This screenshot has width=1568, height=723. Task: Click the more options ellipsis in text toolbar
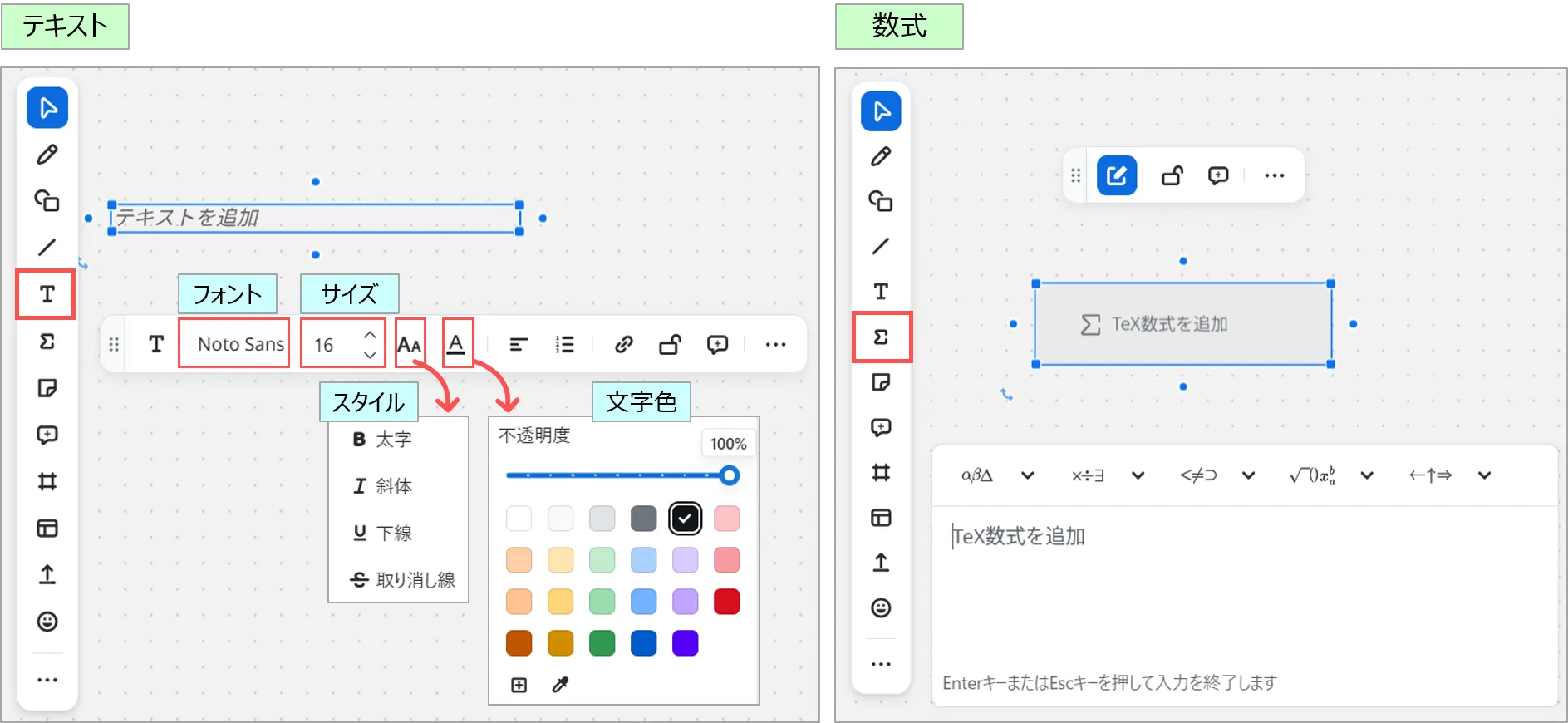775,344
